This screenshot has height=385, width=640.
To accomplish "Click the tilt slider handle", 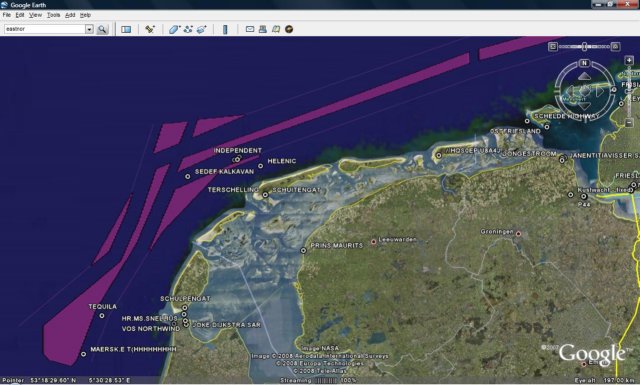I will pyautogui.click(x=584, y=46).
